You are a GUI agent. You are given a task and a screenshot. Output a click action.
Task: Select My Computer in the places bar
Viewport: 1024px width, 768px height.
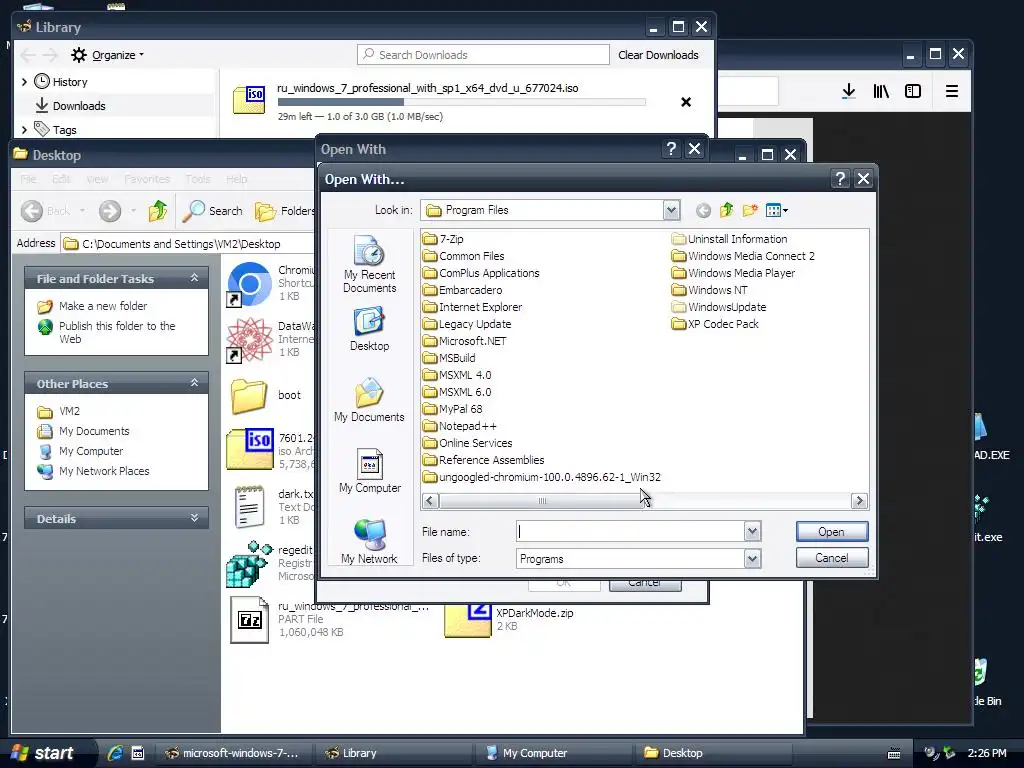pyautogui.click(x=370, y=472)
